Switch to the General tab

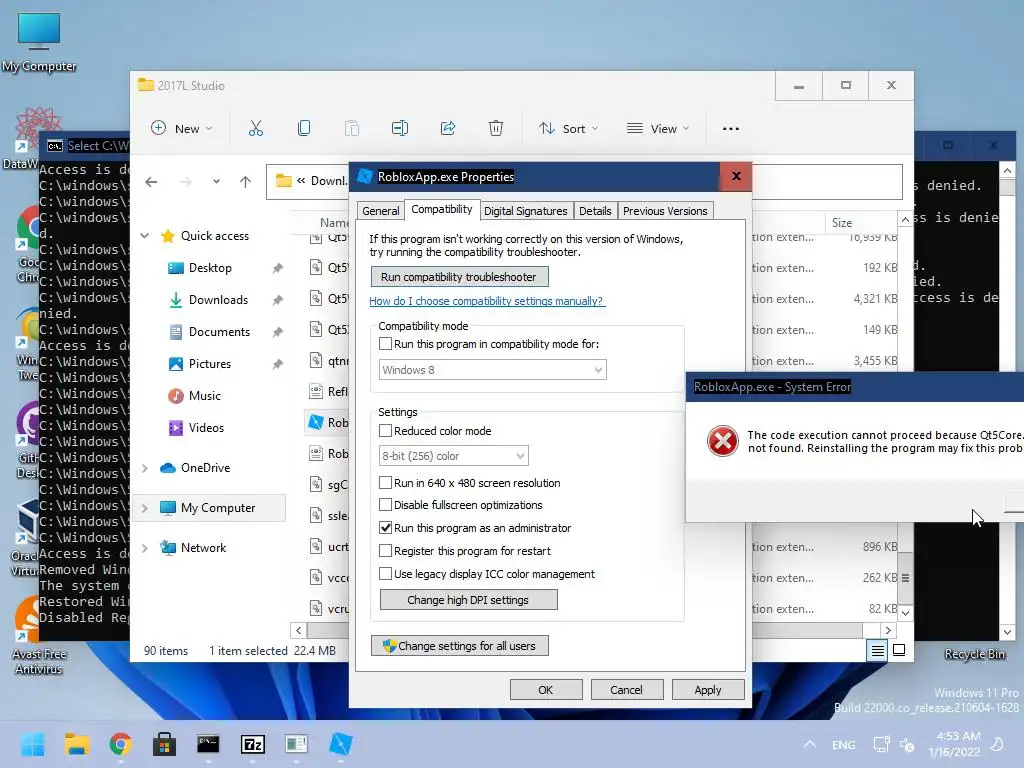click(381, 211)
